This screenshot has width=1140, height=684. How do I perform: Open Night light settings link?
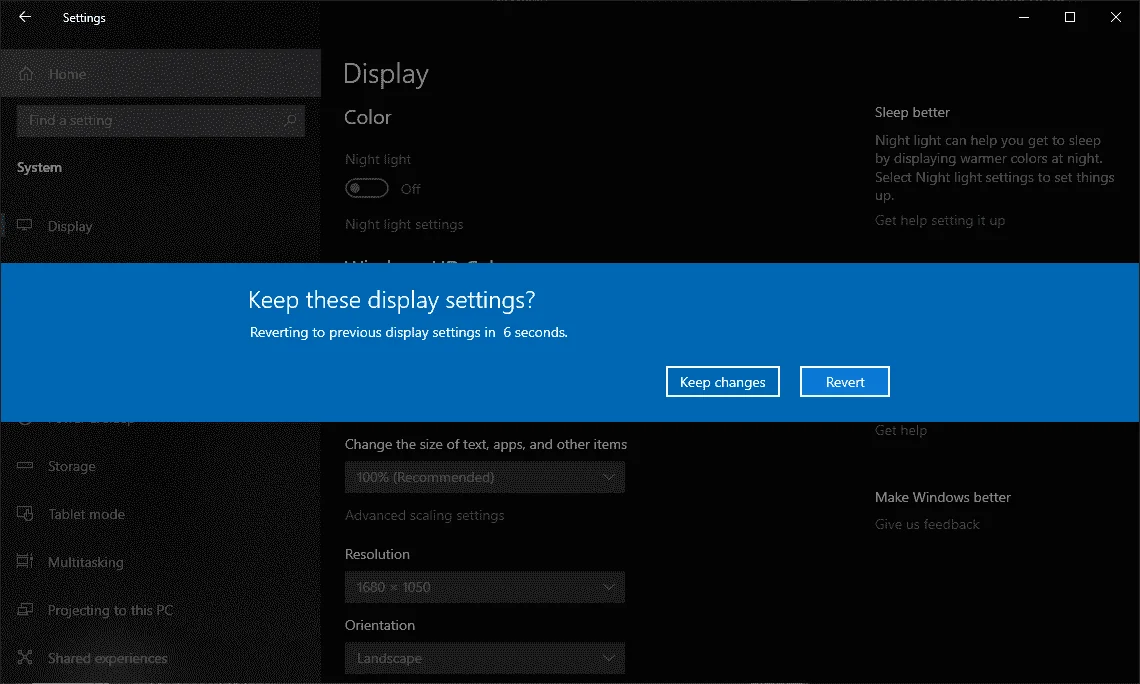404,225
